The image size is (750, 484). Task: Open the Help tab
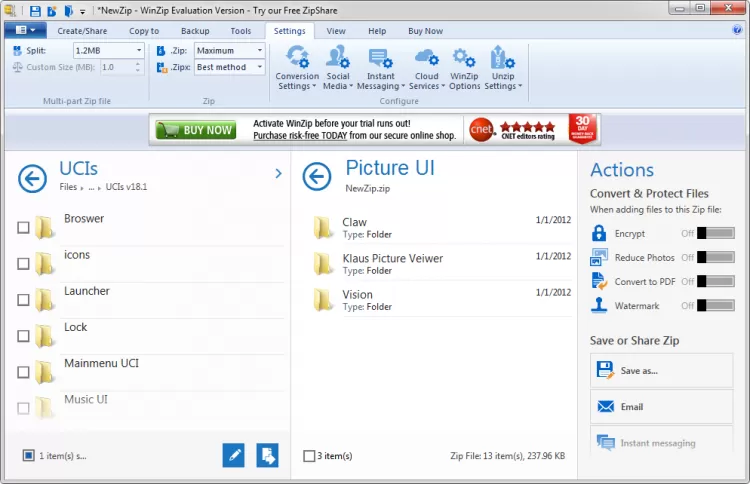pyautogui.click(x=377, y=31)
